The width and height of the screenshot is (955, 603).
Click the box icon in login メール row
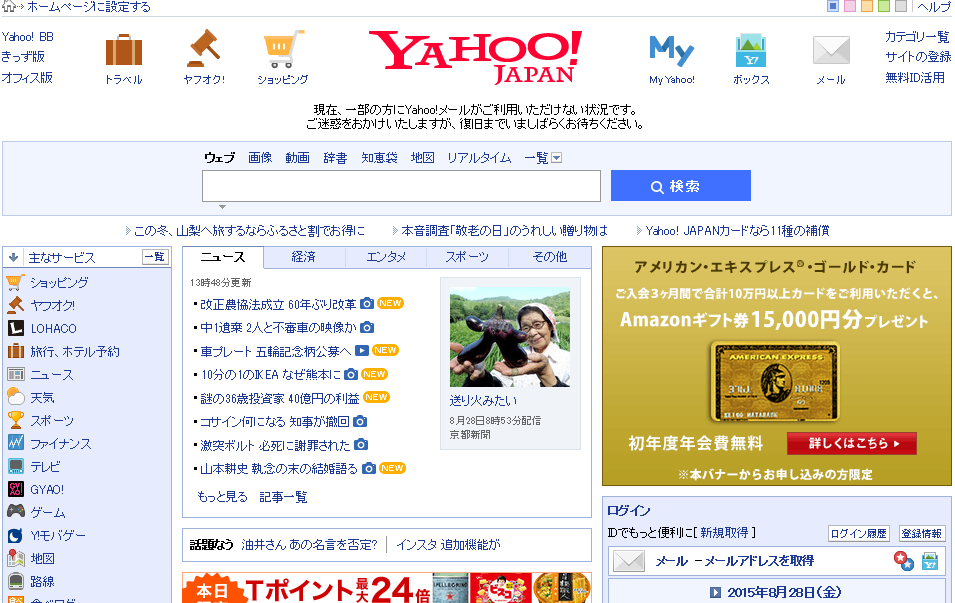point(929,561)
